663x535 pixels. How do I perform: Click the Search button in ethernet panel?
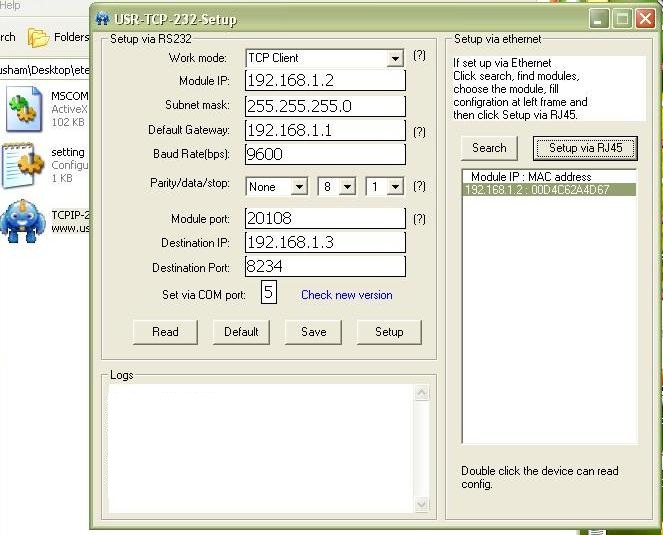point(489,148)
